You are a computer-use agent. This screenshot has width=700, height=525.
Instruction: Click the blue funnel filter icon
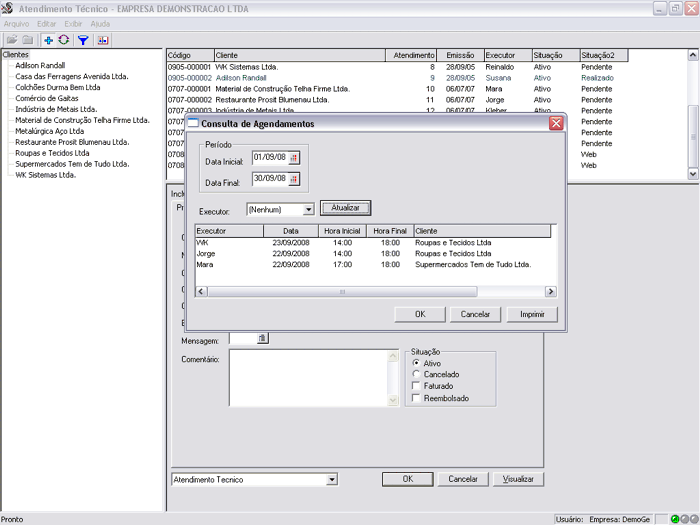tap(83, 40)
